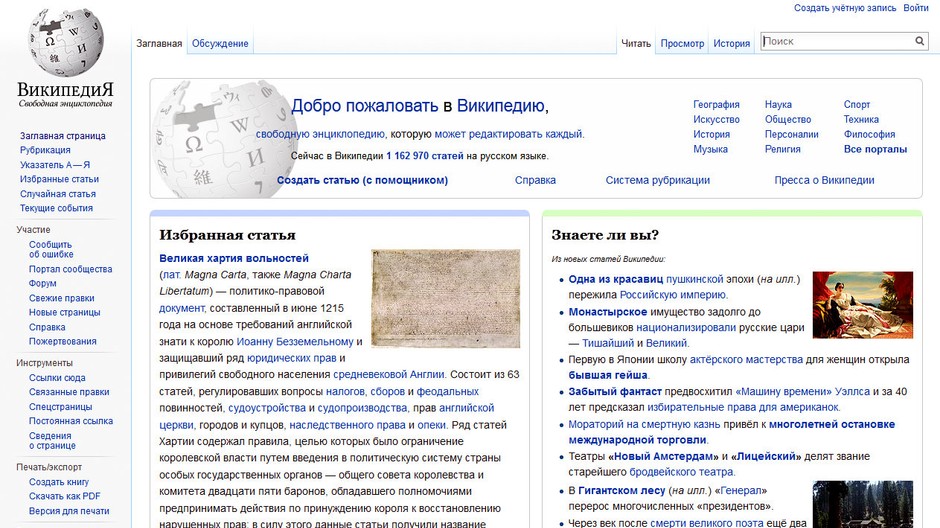The height and width of the screenshot is (528, 940).
Task: Click Сообщить об ошибке link
Action: (x=51, y=249)
